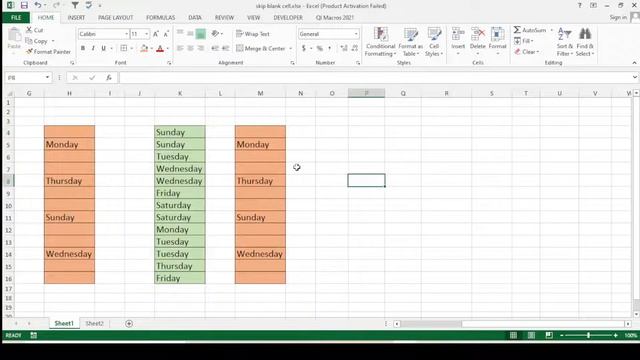Click the Fill button in Editing group
This screenshot has height=360, width=640.
(x=523, y=41)
